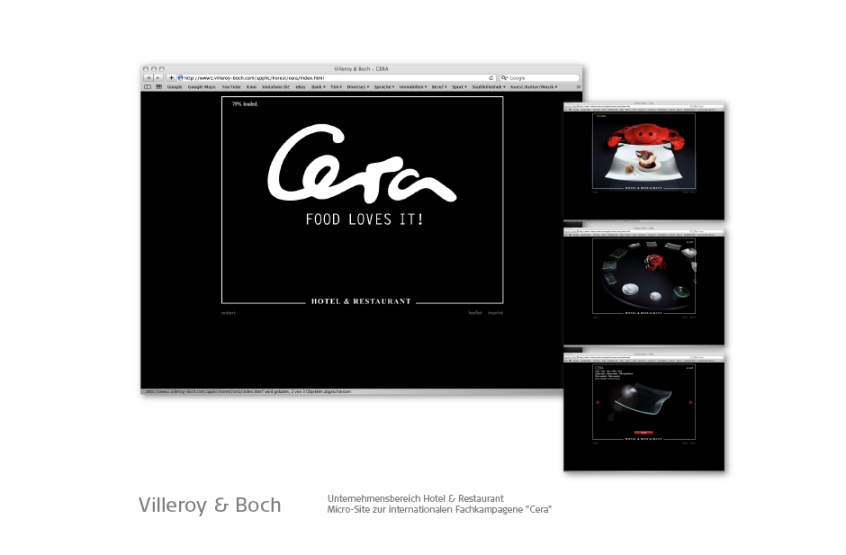Click the Safari back arrow button
This screenshot has height=555, width=846.
click(147, 77)
